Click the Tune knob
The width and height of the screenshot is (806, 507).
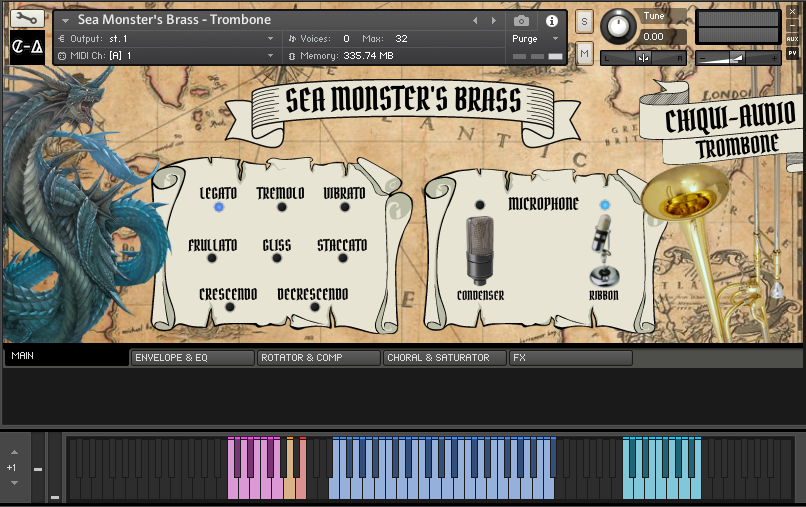point(618,26)
